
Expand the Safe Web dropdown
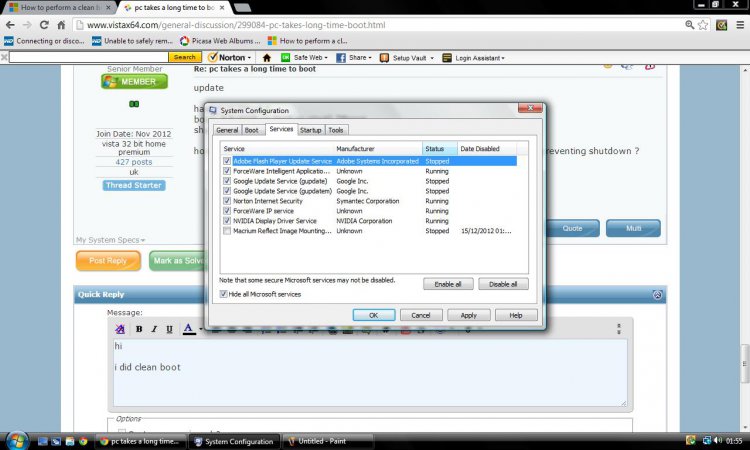[304, 57]
